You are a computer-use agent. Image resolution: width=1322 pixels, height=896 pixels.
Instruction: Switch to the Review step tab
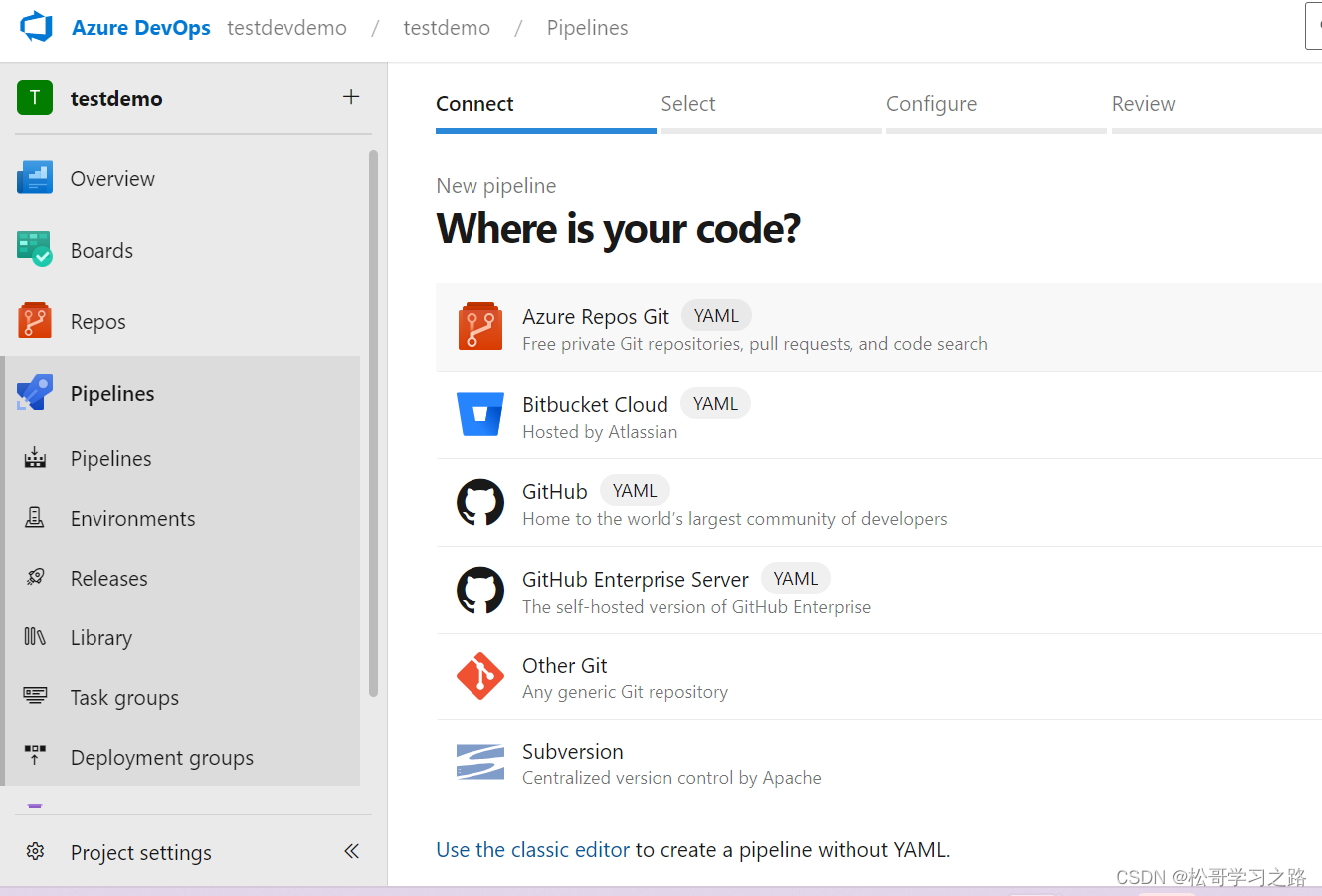(1217, 109)
